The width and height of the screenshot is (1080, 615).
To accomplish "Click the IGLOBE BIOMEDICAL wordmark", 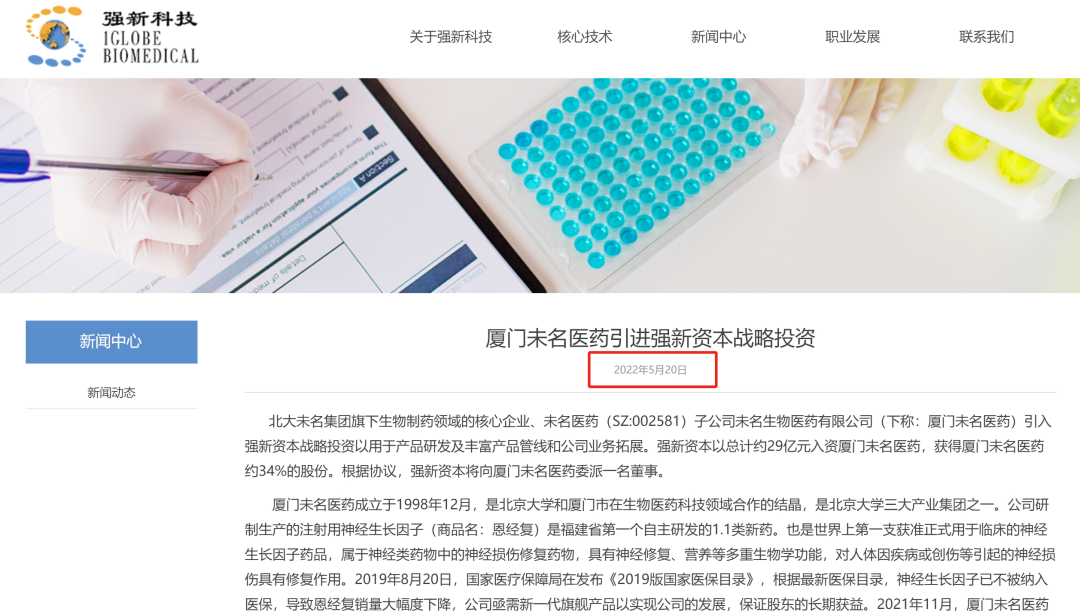I will tap(151, 48).
